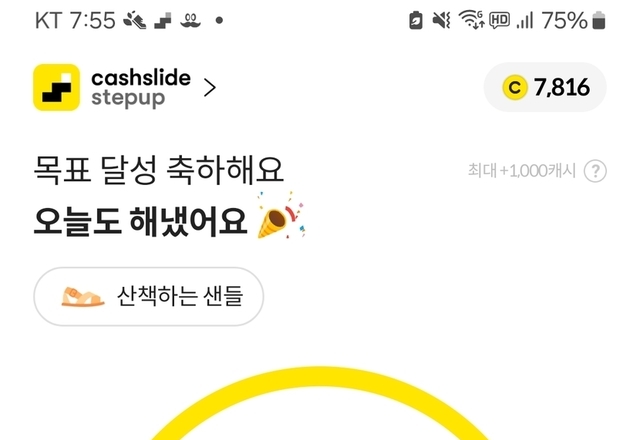Select the 산책하는 샌들 badge button
This screenshot has width=640, height=440.
[149, 296]
